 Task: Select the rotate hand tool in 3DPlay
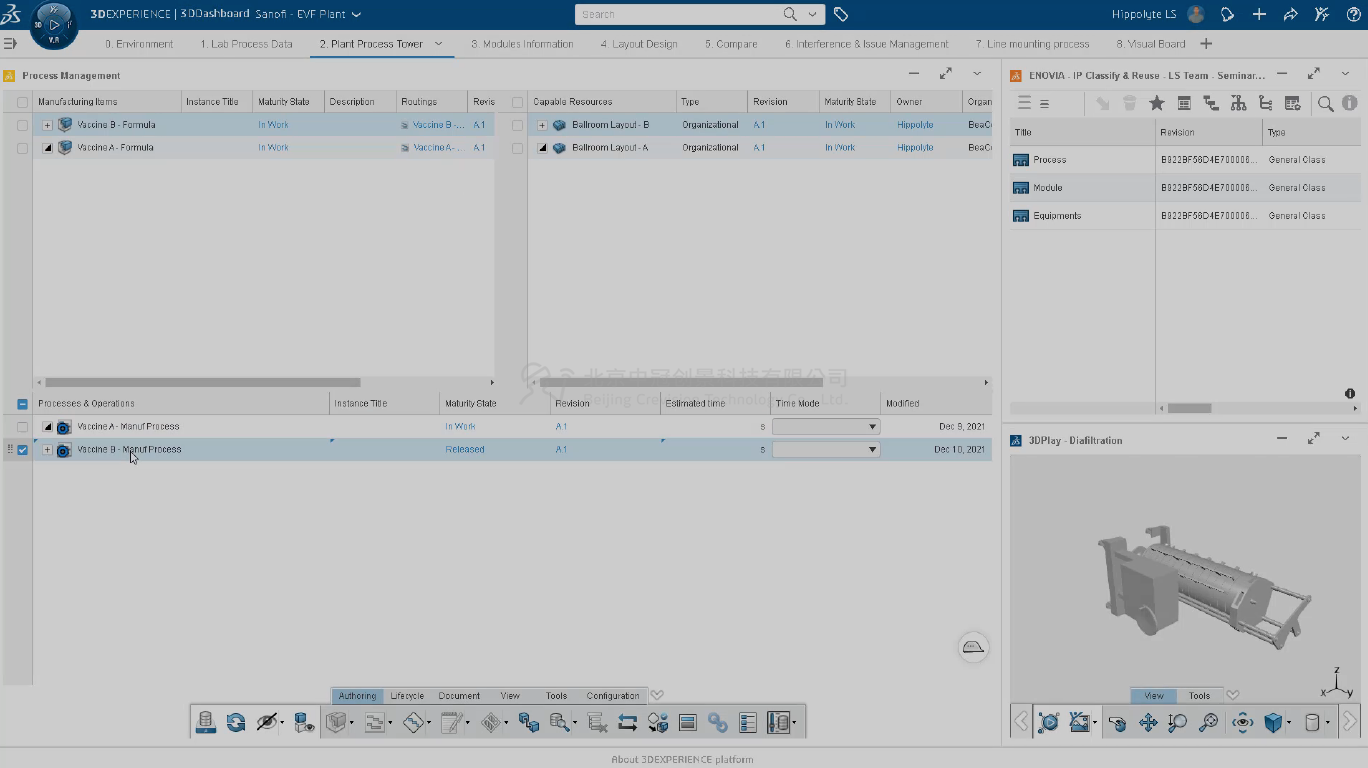(x=1118, y=722)
